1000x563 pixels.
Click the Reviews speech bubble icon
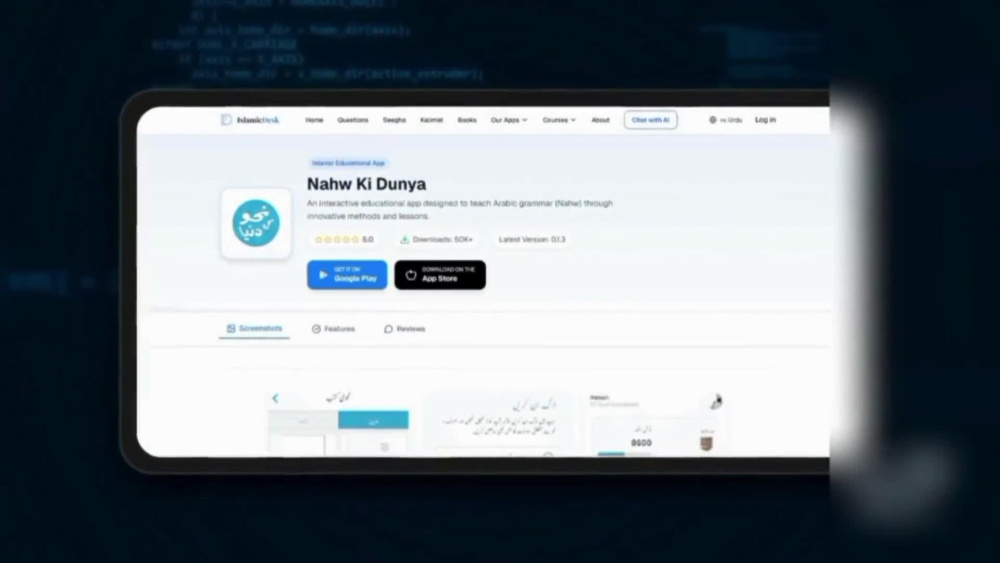(388, 329)
